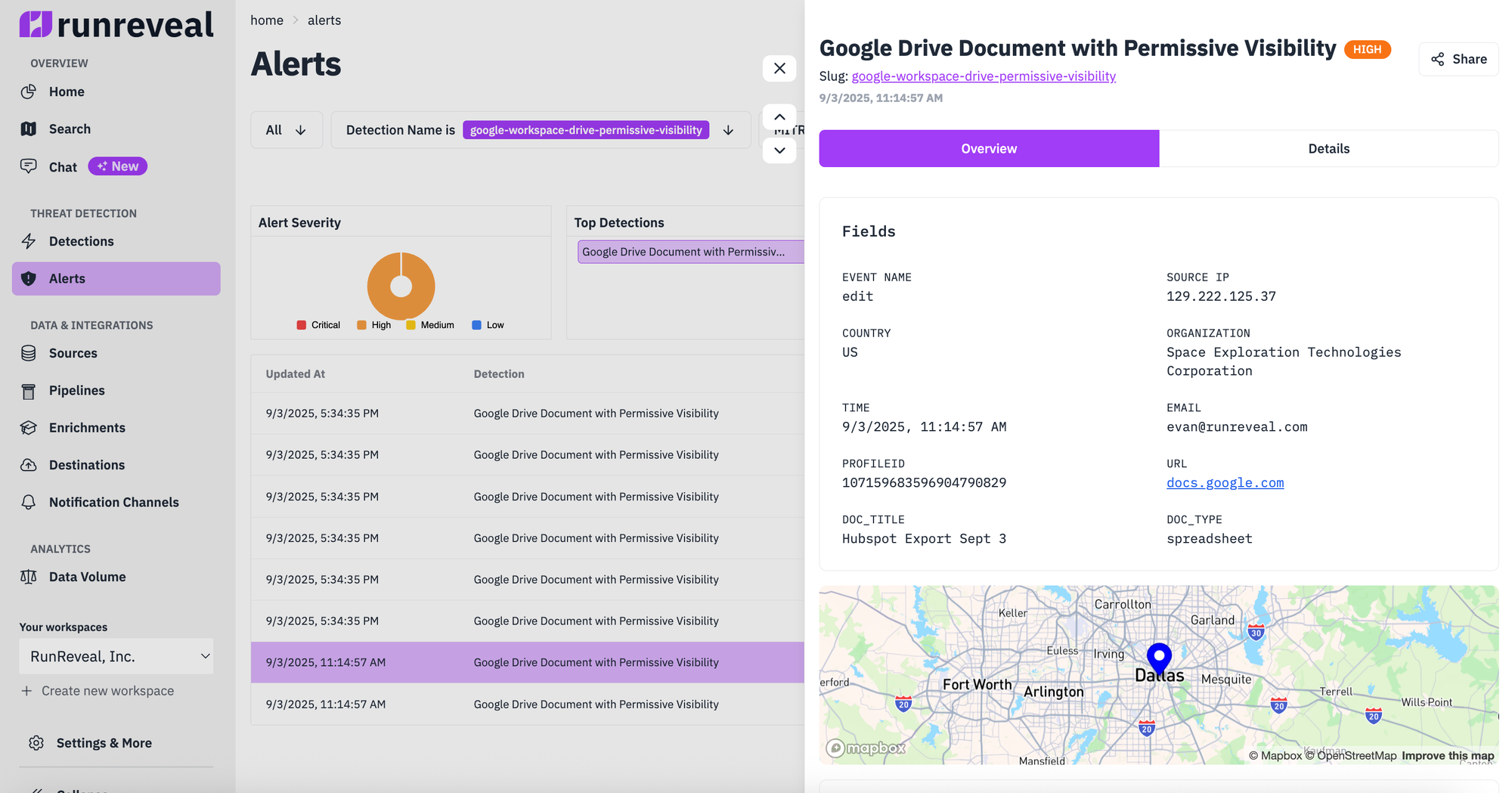The width and height of the screenshot is (1512, 793).
Task: Click the Destinations cloud upload icon
Action: click(29, 465)
